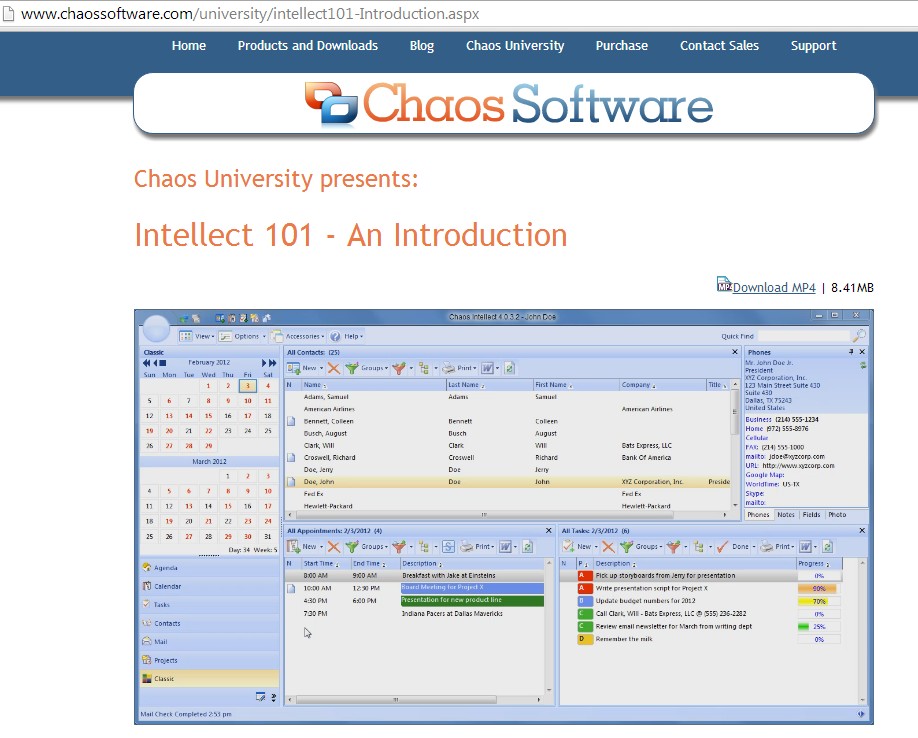Go to previous month in mini calendar

(x=155, y=363)
